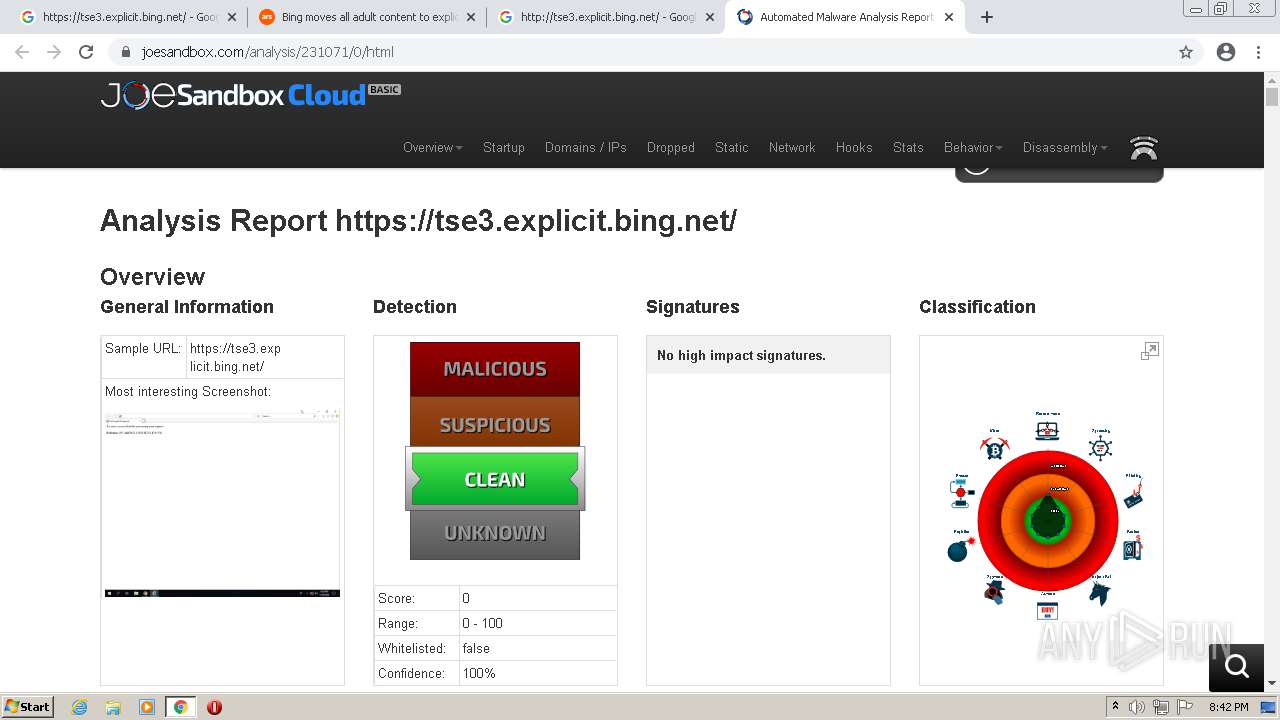Open Action Center flag tray icon
This screenshot has height=720, width=1280.
click(x=1184, y=707)
